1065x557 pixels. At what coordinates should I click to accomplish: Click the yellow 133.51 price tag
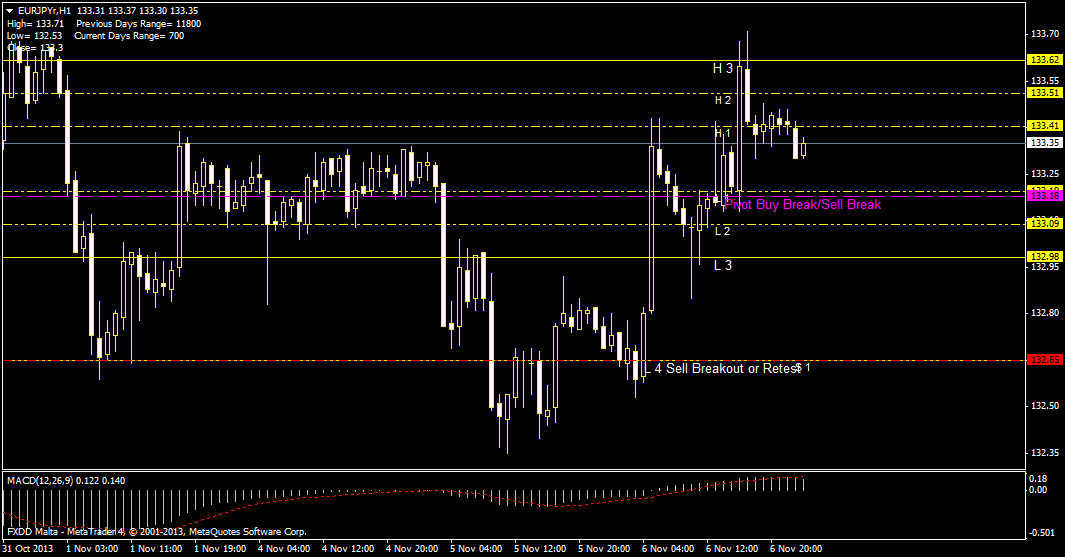(x=1044, y=93)
